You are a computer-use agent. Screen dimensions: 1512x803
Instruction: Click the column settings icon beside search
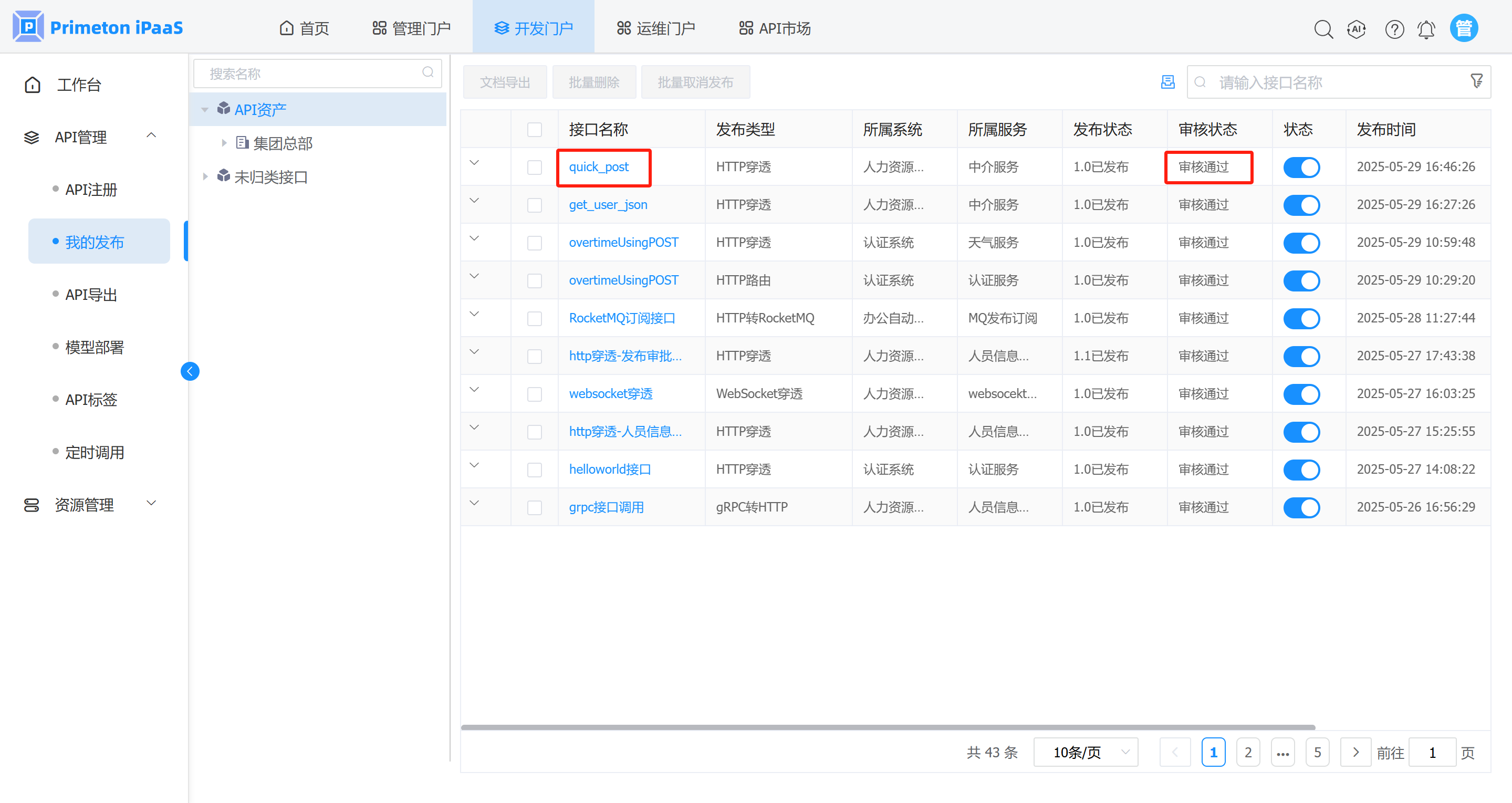point(1167,82)
